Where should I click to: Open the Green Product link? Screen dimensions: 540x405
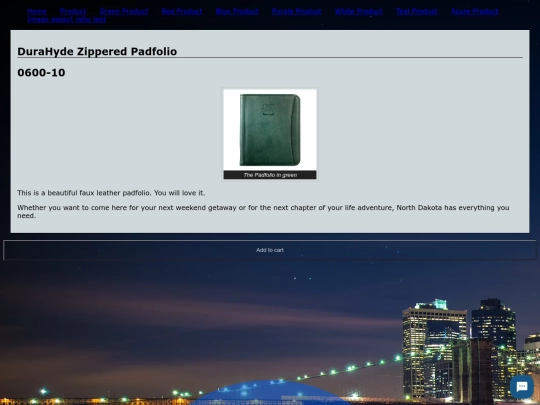[x=124, y=11]
